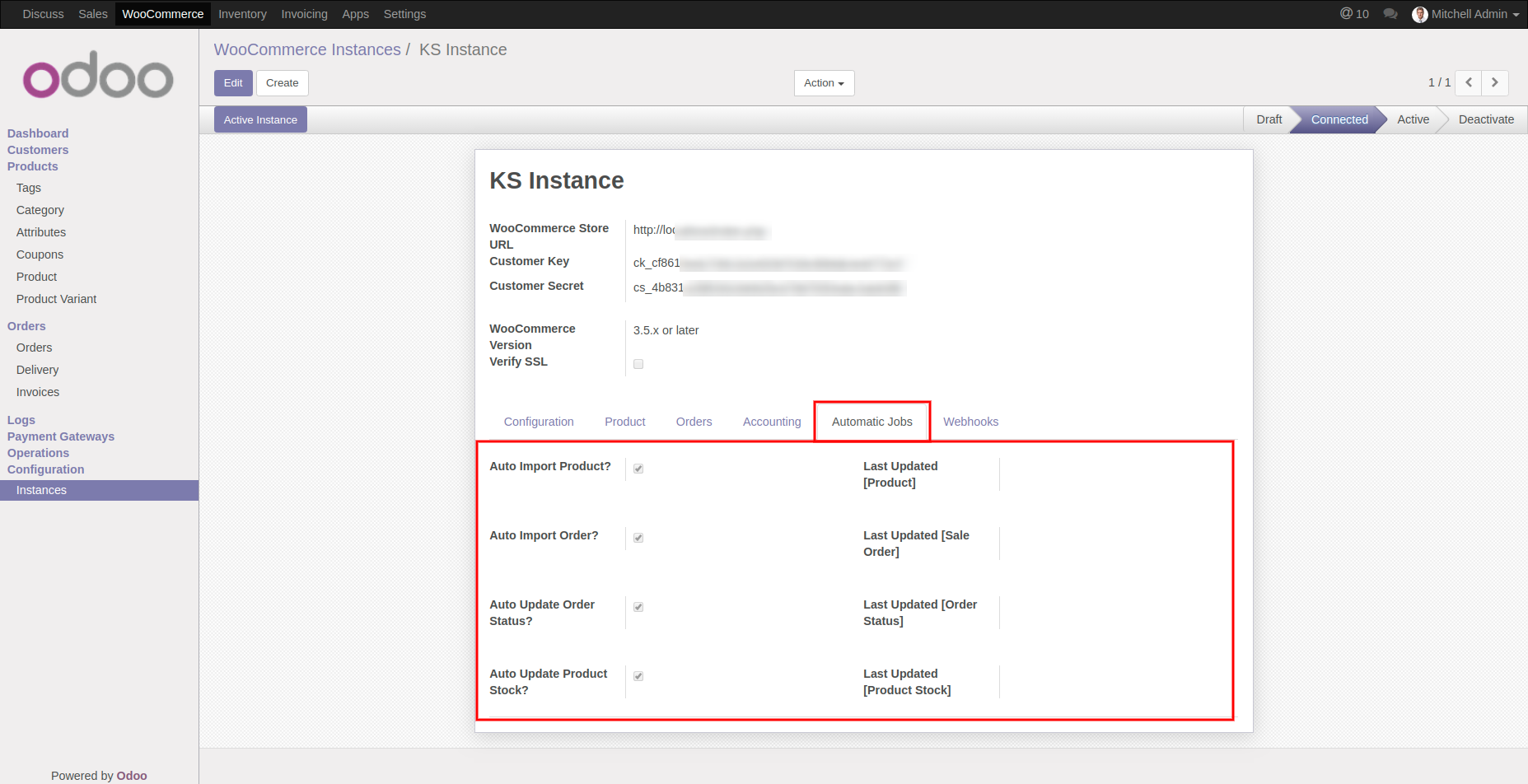Open the conversations chat icon
Viewport: 1528px width, 784px height.
[x=1390, y=14]
